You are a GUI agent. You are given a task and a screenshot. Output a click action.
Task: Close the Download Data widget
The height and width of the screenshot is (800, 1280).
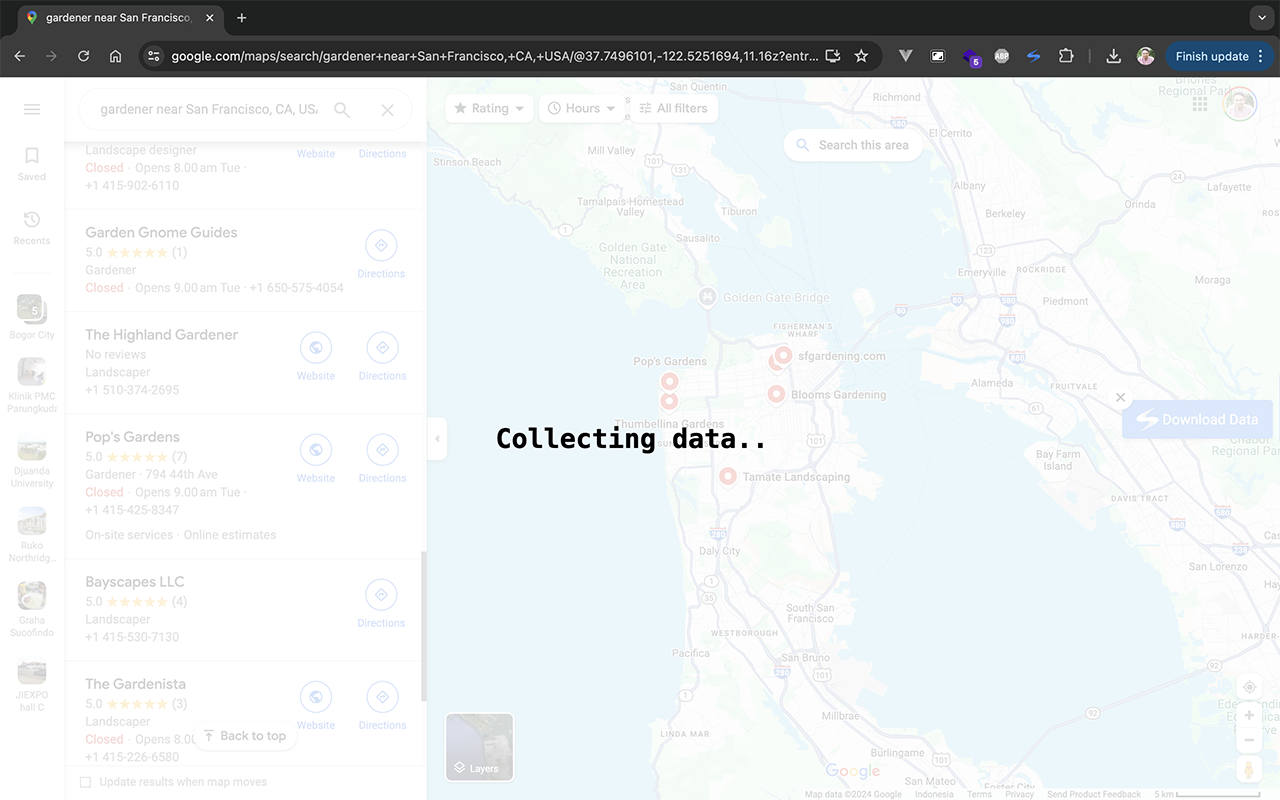pos(1121,397)
